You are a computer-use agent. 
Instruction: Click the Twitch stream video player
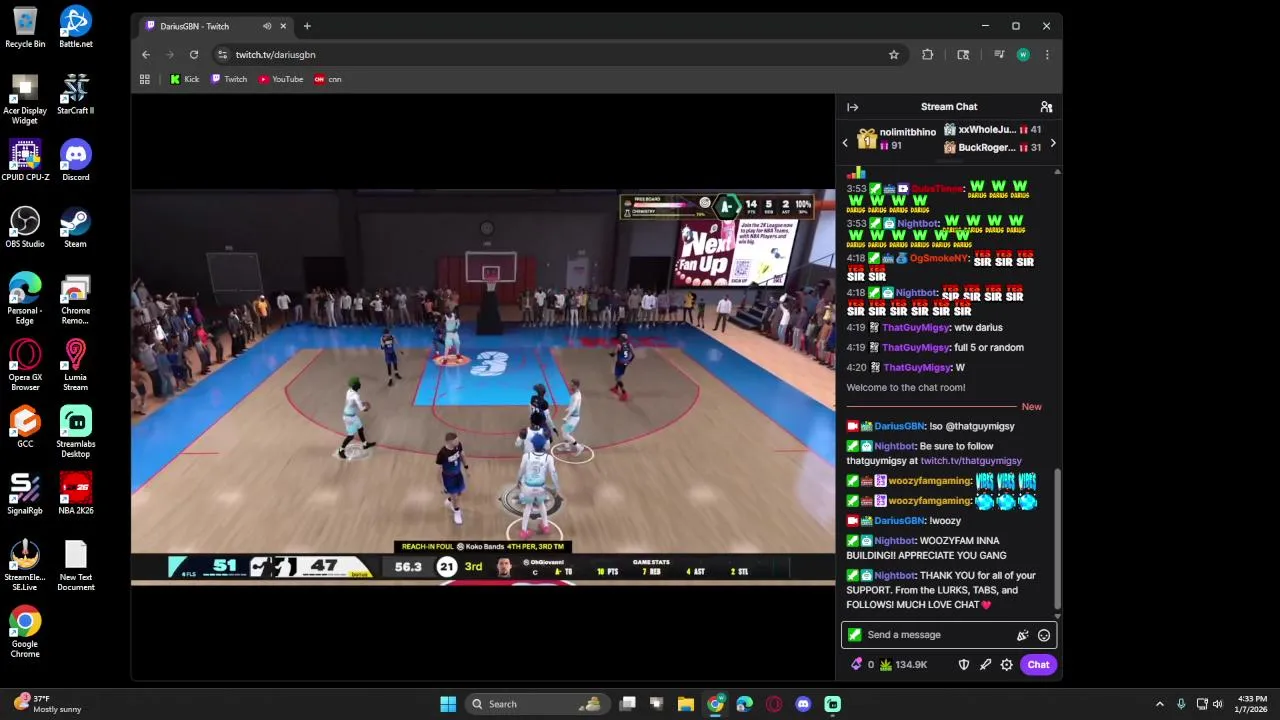(483, 387)
